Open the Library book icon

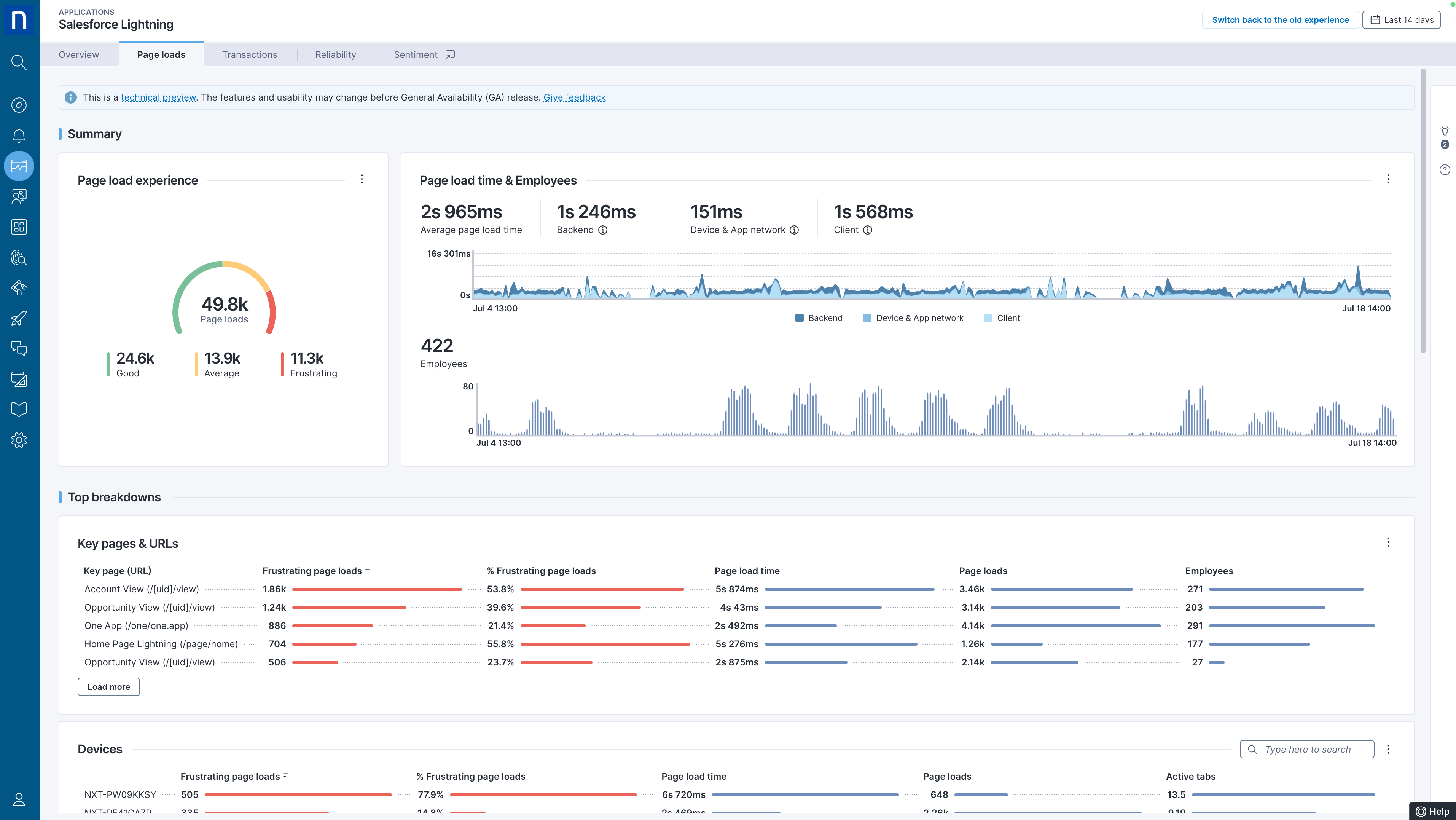click(19, 409)
